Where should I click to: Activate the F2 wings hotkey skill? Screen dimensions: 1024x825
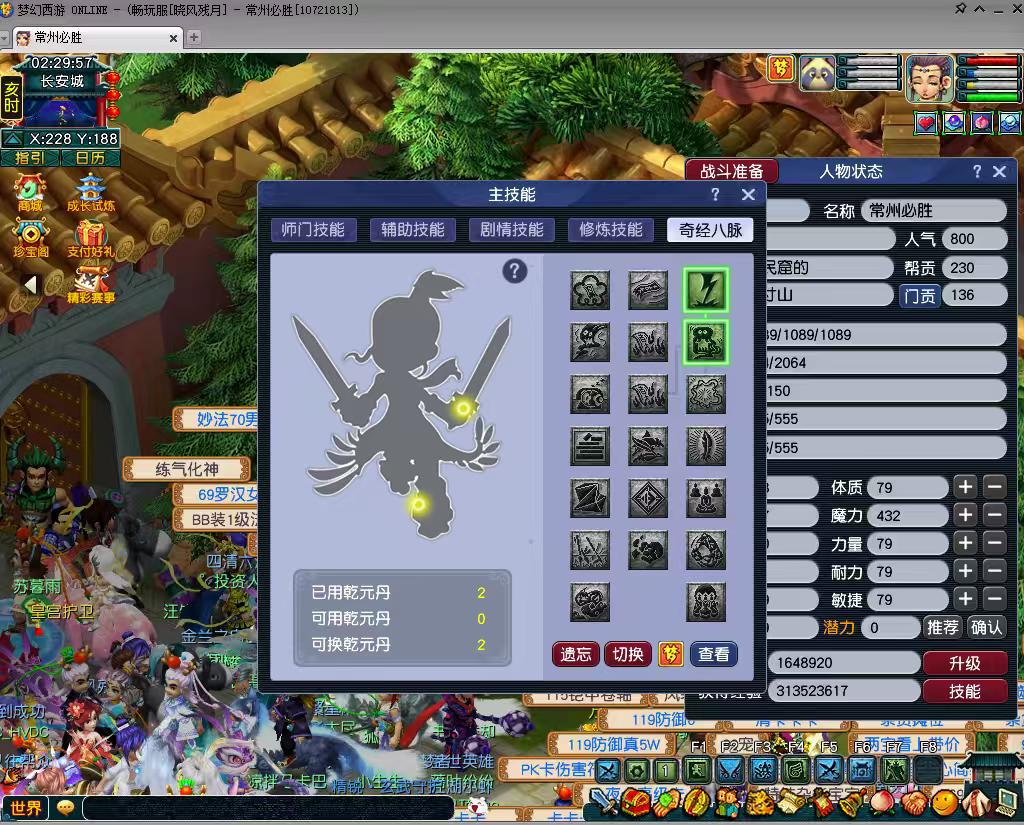tap(730, 771)
